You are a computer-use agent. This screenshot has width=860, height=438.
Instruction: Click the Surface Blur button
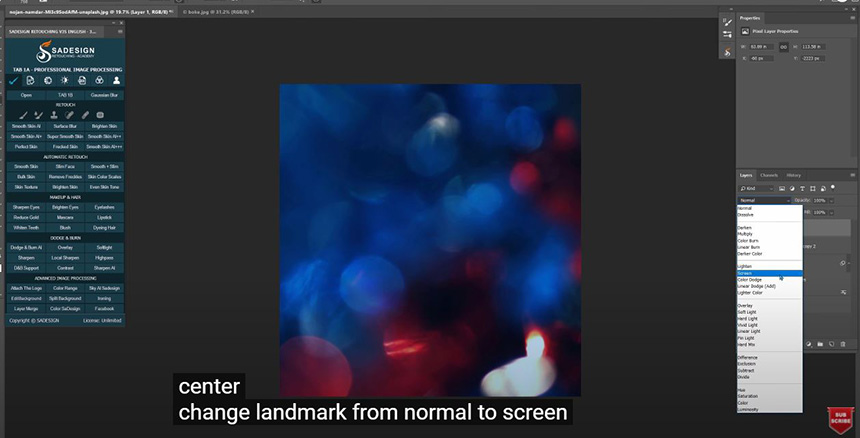[65, 126]
